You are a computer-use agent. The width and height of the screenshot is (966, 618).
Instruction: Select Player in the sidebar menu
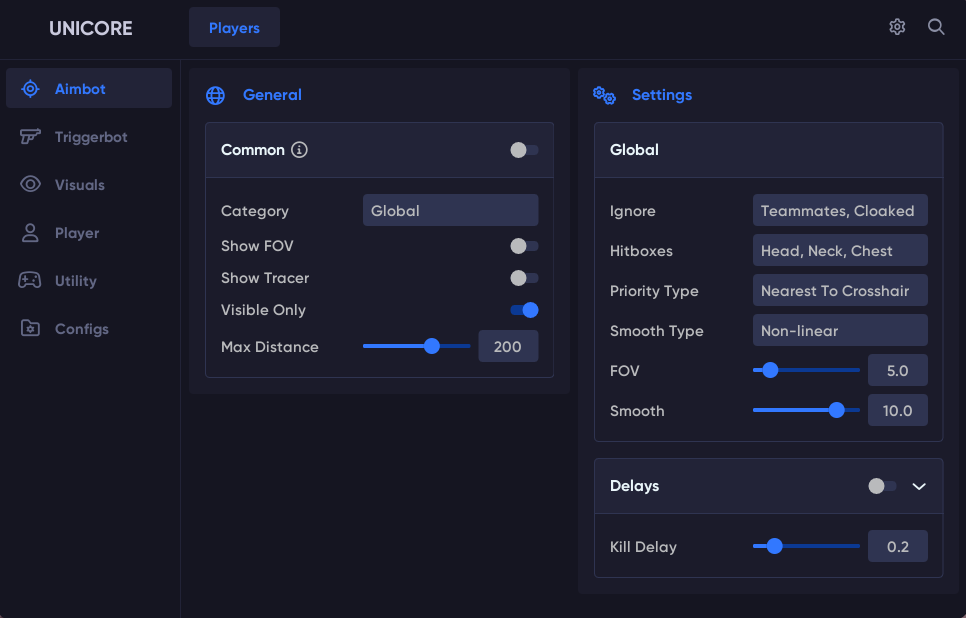[x=77, y=233]
